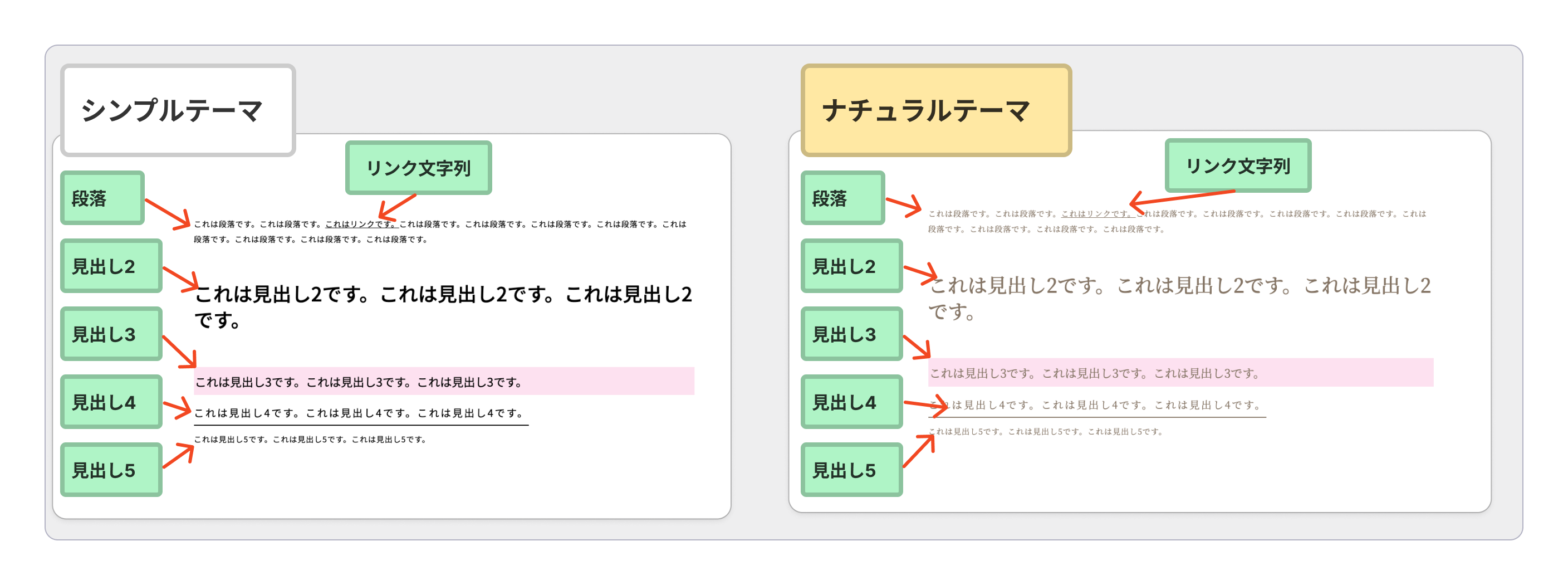1568x585 pixels.
Task: Click the underlined 見出し4 heading text in シンプルテーマ
Action: coord(359,413)
